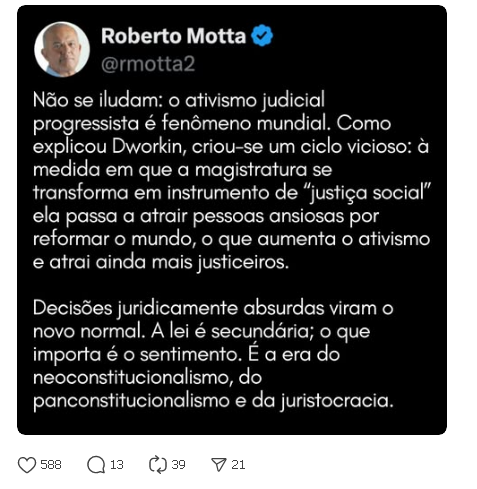Select the paragraph starting "Não se iludam"
477x489 pixels.
(x=232, y=181)
